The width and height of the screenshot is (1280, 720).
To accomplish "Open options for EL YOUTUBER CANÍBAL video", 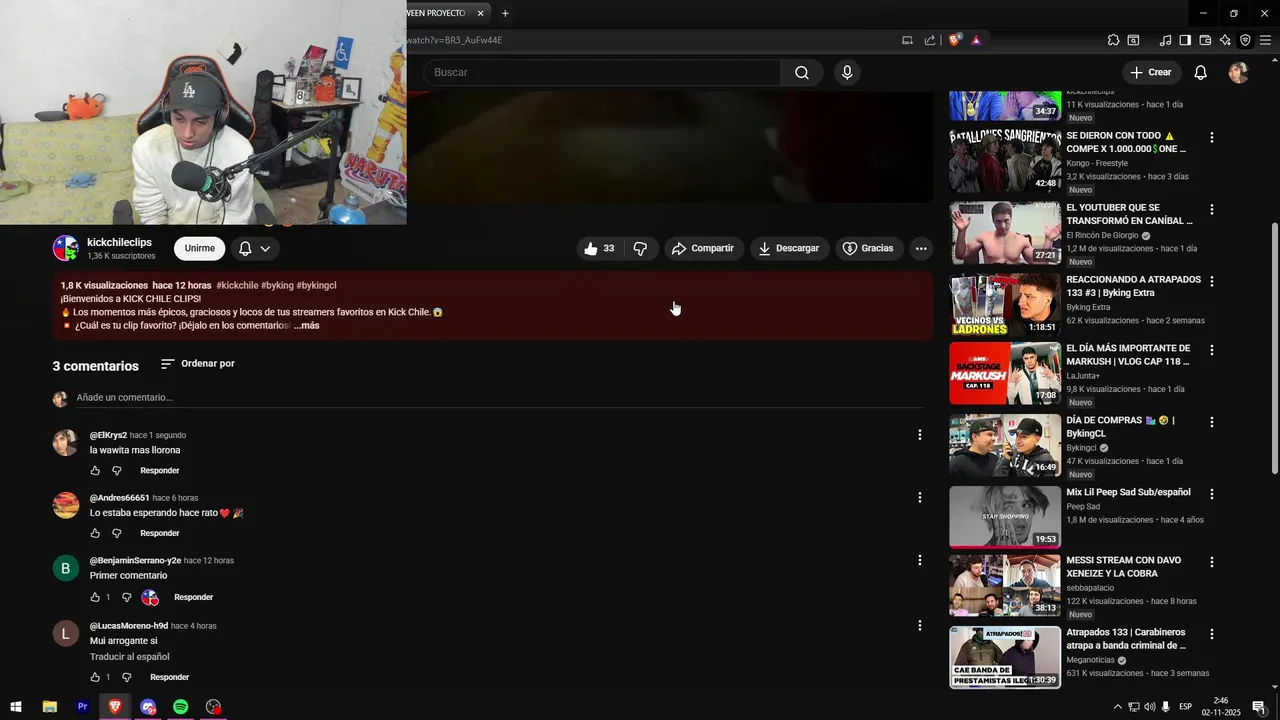I will click(x=1212, y=210).
